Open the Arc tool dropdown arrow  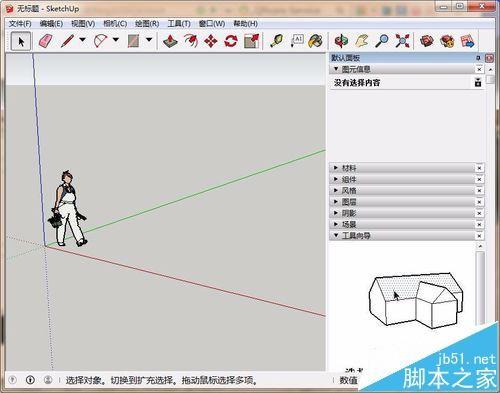click(116, 40)
